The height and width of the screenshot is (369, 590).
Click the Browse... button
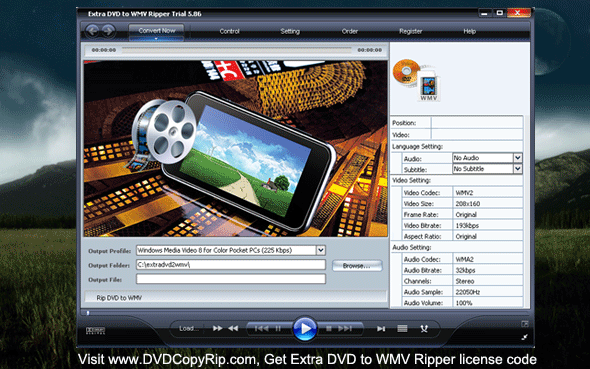coord(357,266)
